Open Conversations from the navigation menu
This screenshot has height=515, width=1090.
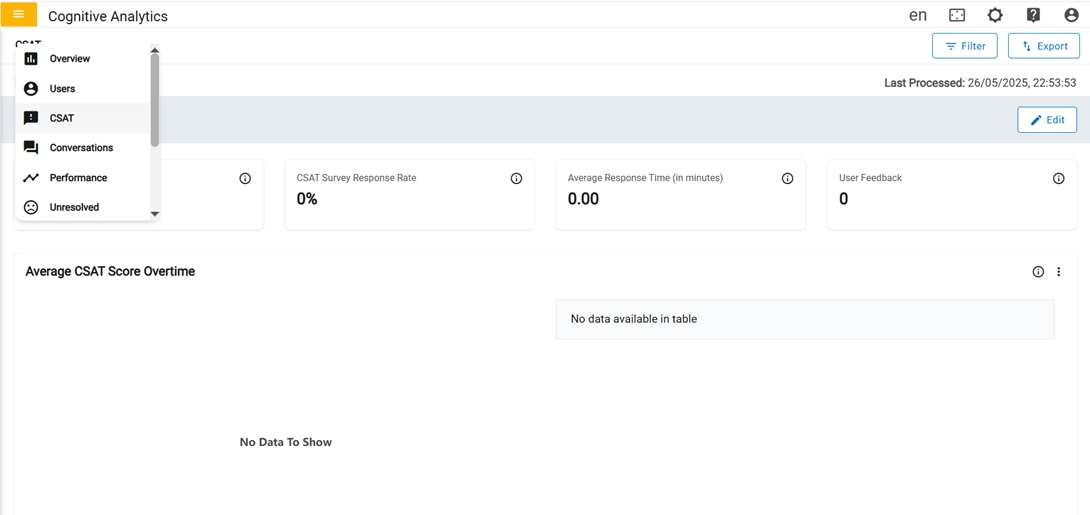coord(81,148)
